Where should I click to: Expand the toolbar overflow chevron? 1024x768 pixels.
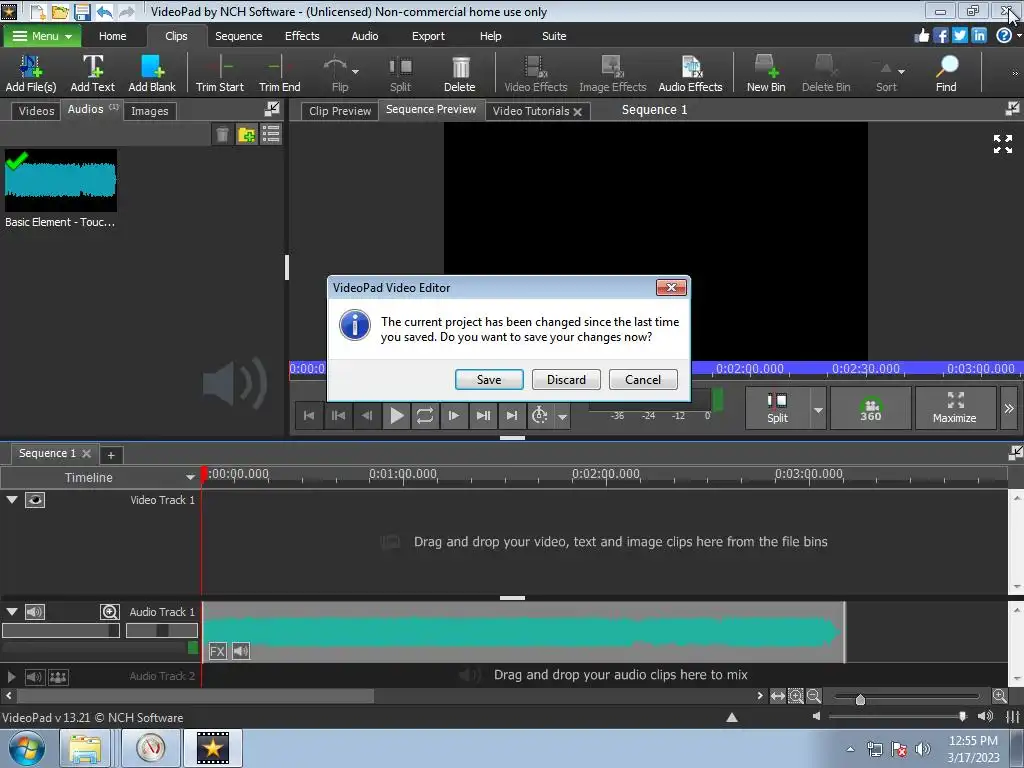tap(1015, 73)
